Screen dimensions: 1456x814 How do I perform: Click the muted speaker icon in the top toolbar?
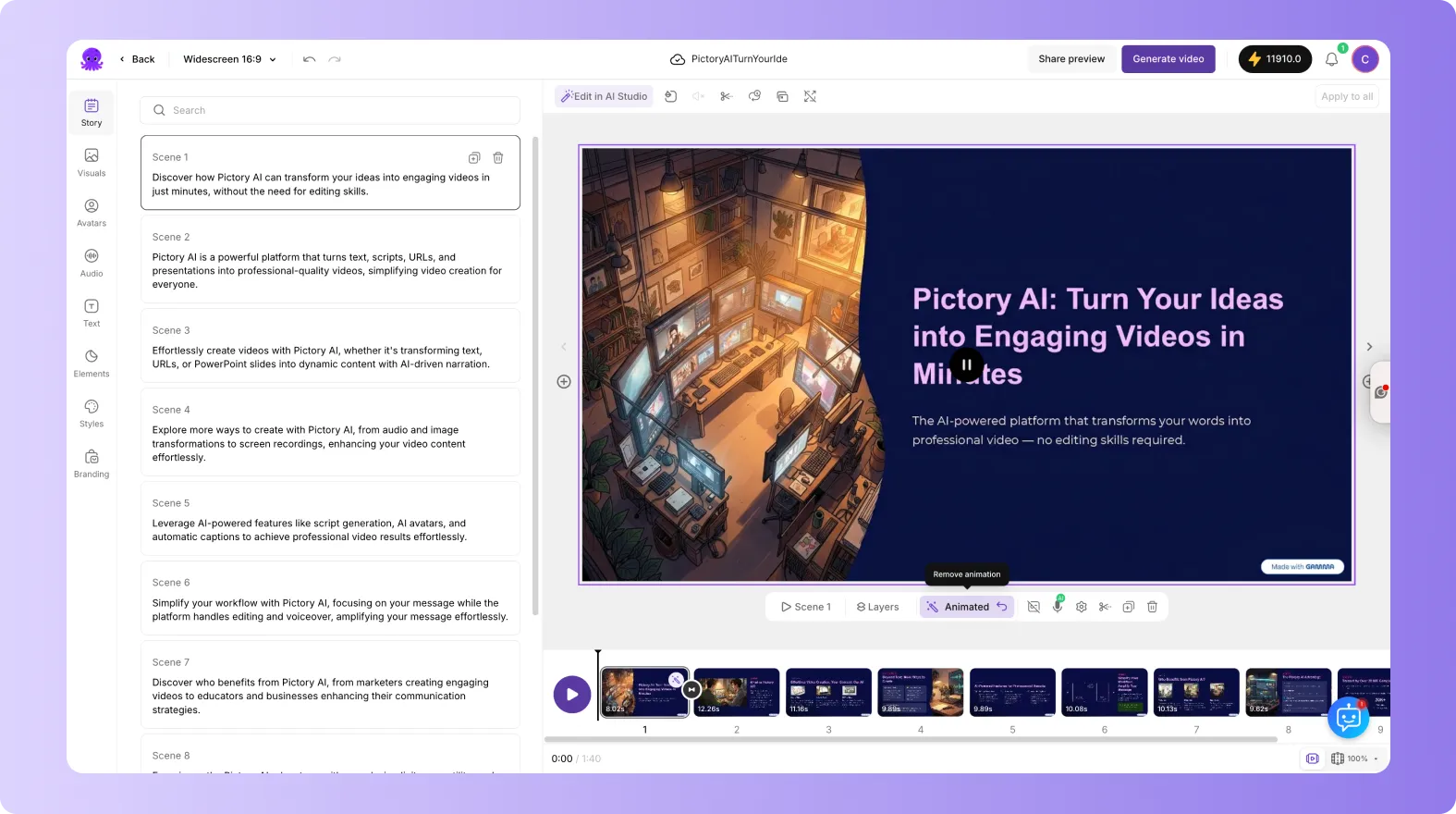(699, 96)
